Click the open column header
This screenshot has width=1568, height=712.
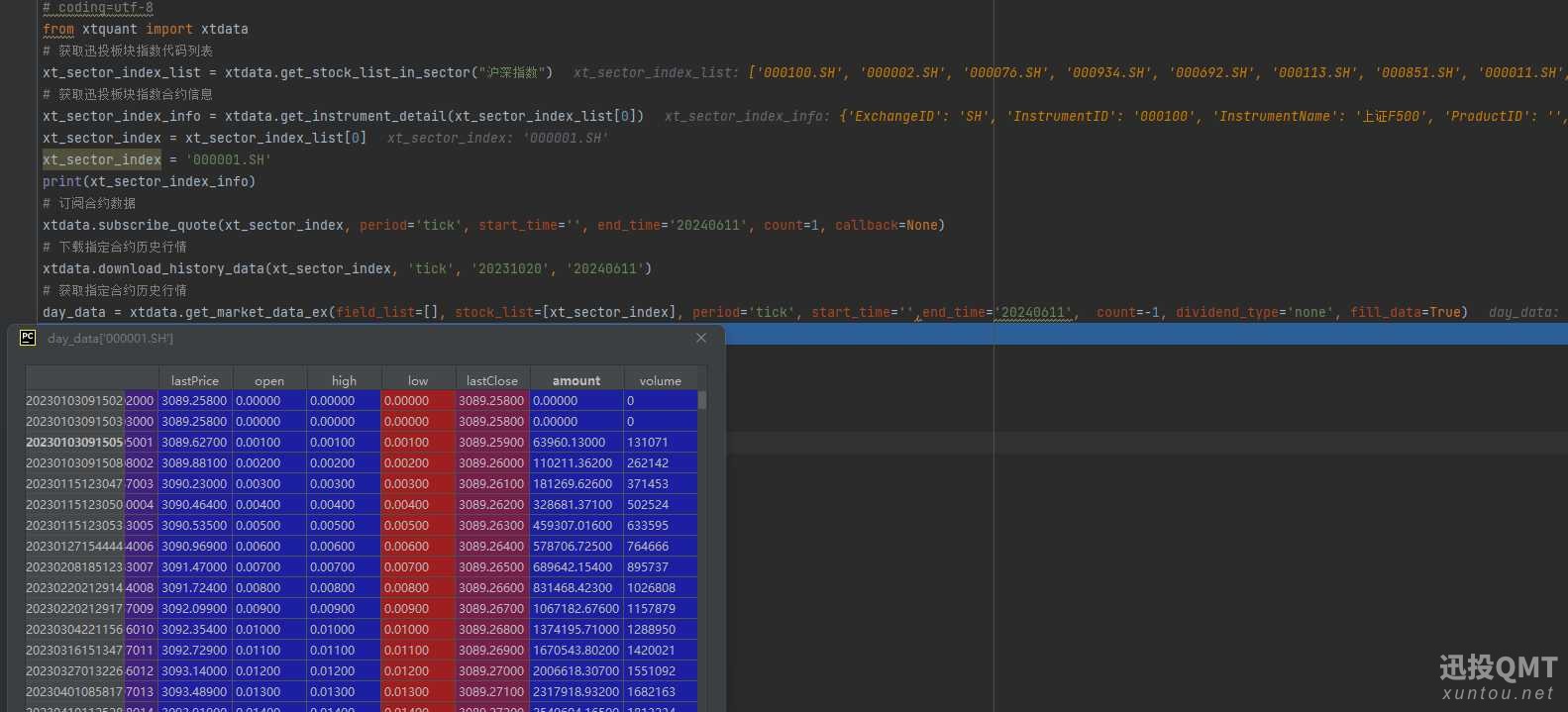[x=268, y=380]
